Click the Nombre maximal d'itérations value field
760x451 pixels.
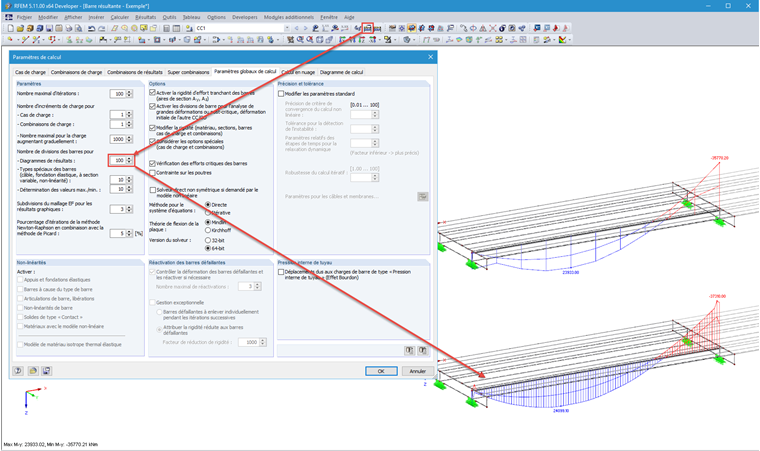click(x=118, y=94)
